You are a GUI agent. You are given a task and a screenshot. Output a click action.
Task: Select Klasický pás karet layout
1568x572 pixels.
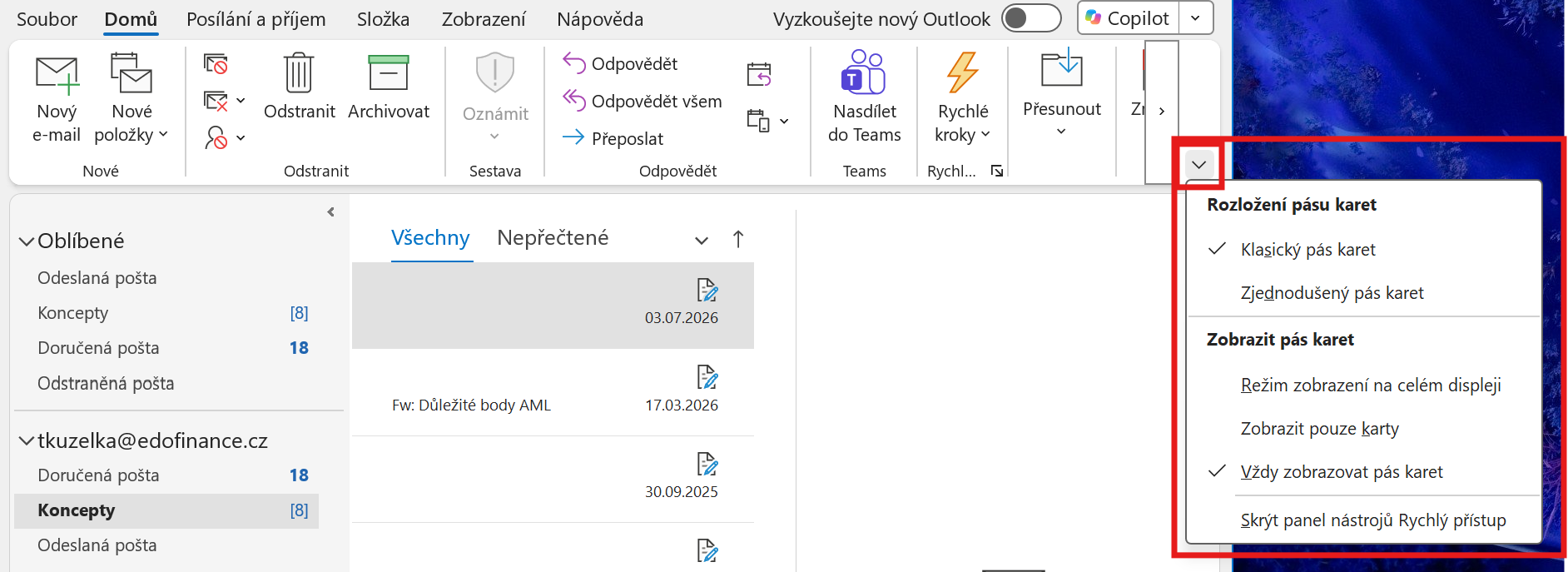click(1365, 250)
